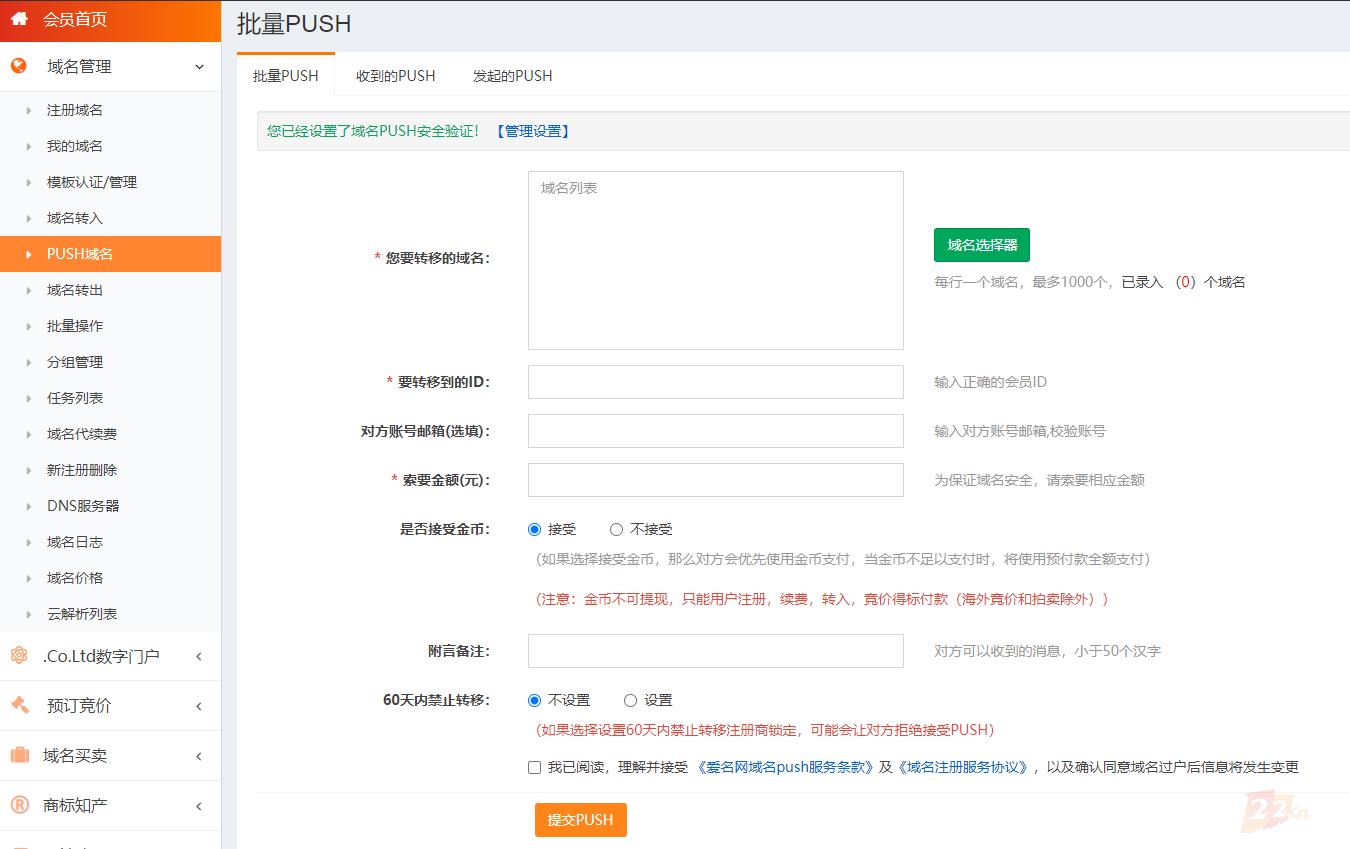Click the briefcase icon beside 域名买卖
Viewport: 1350px width, 849px height.
click(19, 755)
